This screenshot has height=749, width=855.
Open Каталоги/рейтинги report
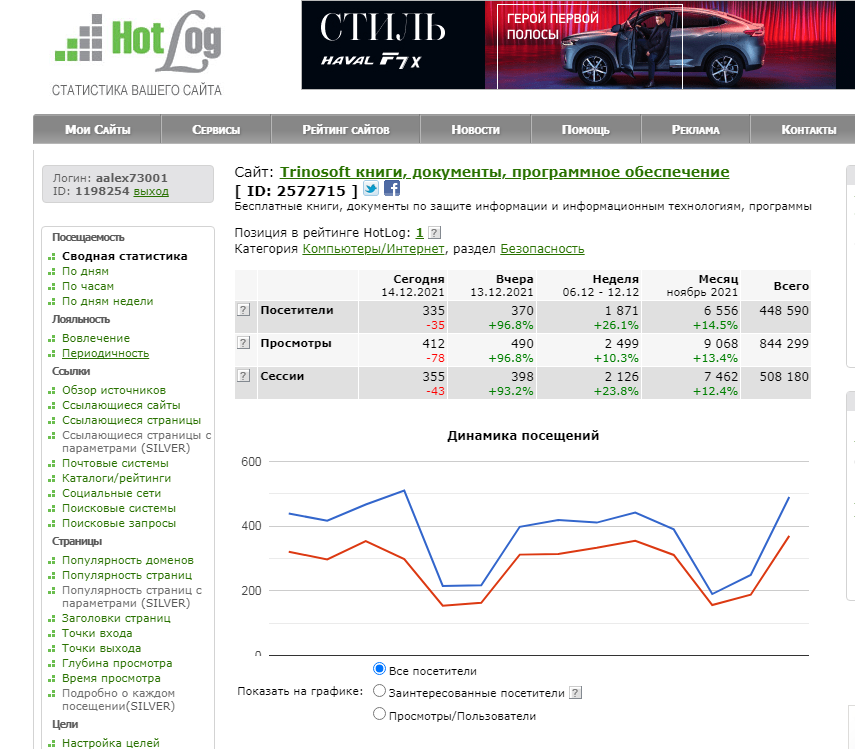116,478
